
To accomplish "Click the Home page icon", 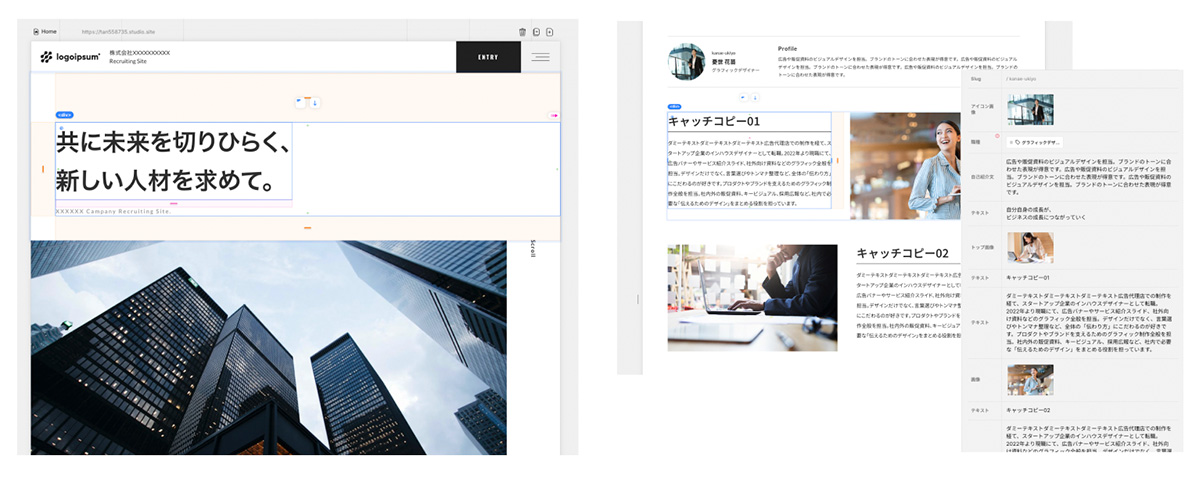I will [36, 32].
